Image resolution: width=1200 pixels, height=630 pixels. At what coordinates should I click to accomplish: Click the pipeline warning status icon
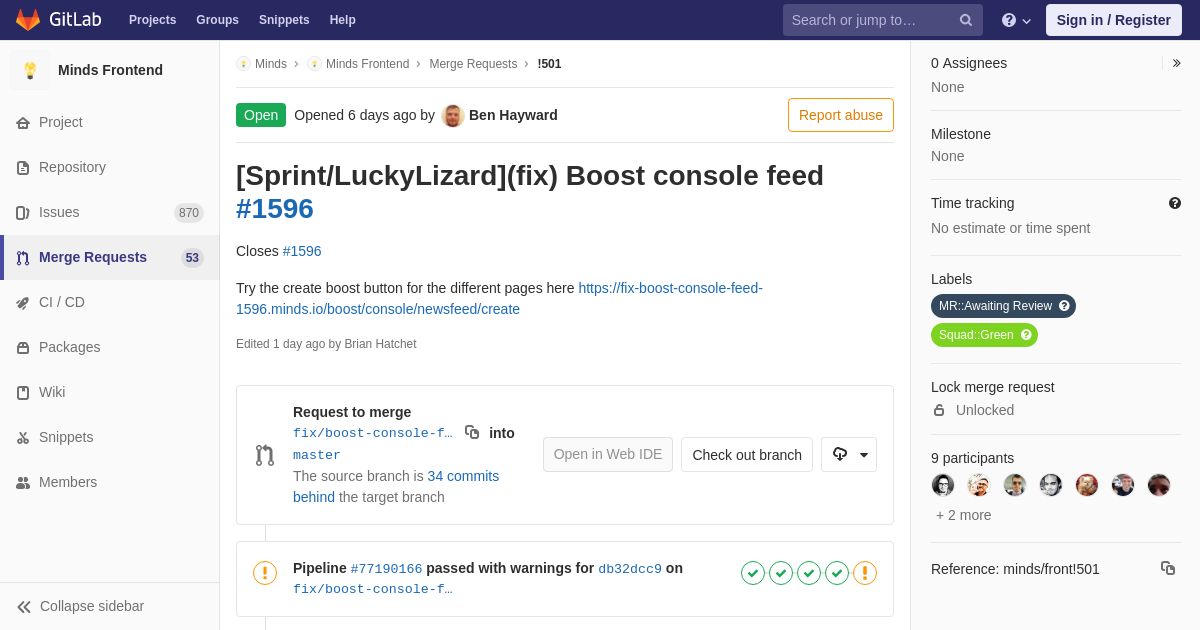point(265,573)
